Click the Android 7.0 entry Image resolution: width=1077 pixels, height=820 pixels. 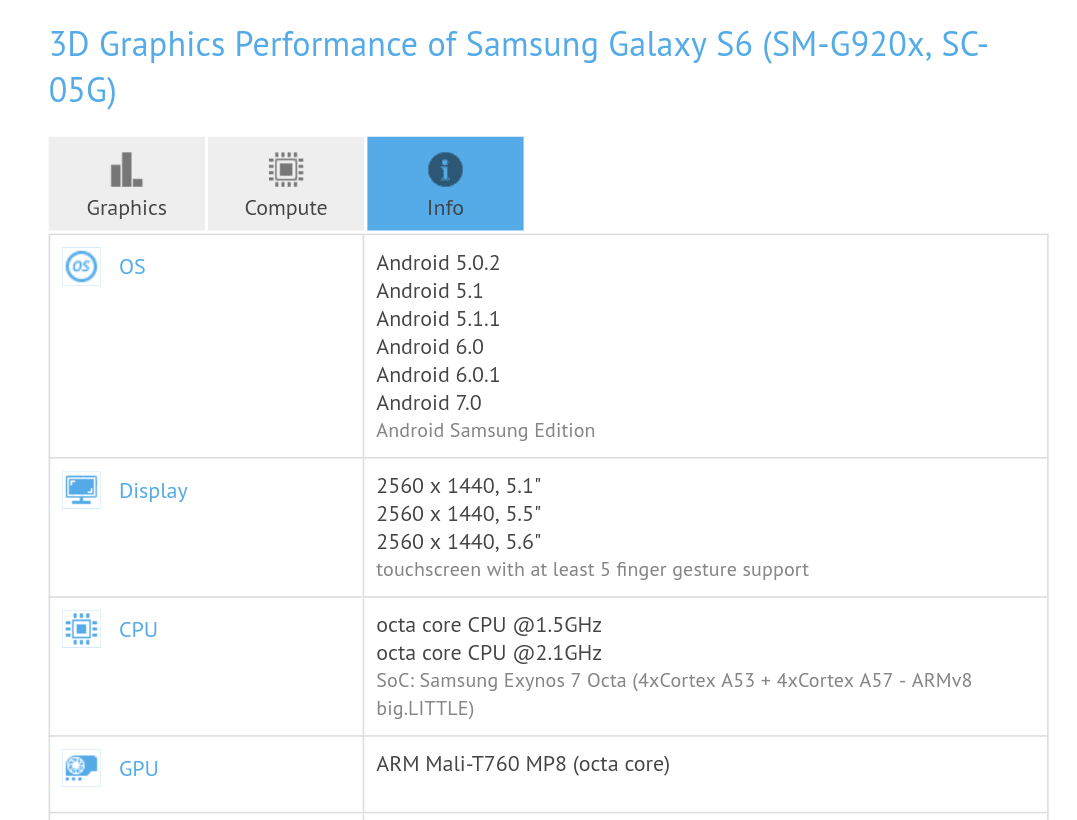pyautogui.click(x=429, y=402)
